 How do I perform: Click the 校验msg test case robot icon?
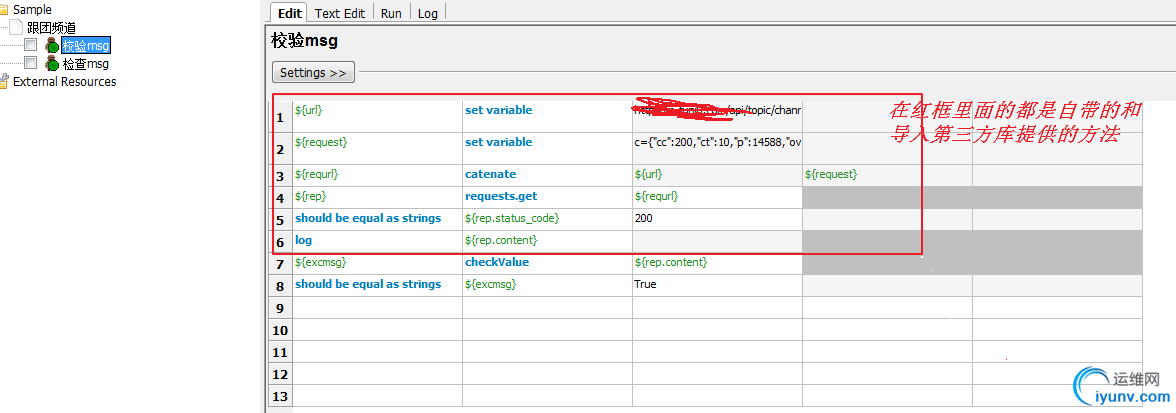52,46
